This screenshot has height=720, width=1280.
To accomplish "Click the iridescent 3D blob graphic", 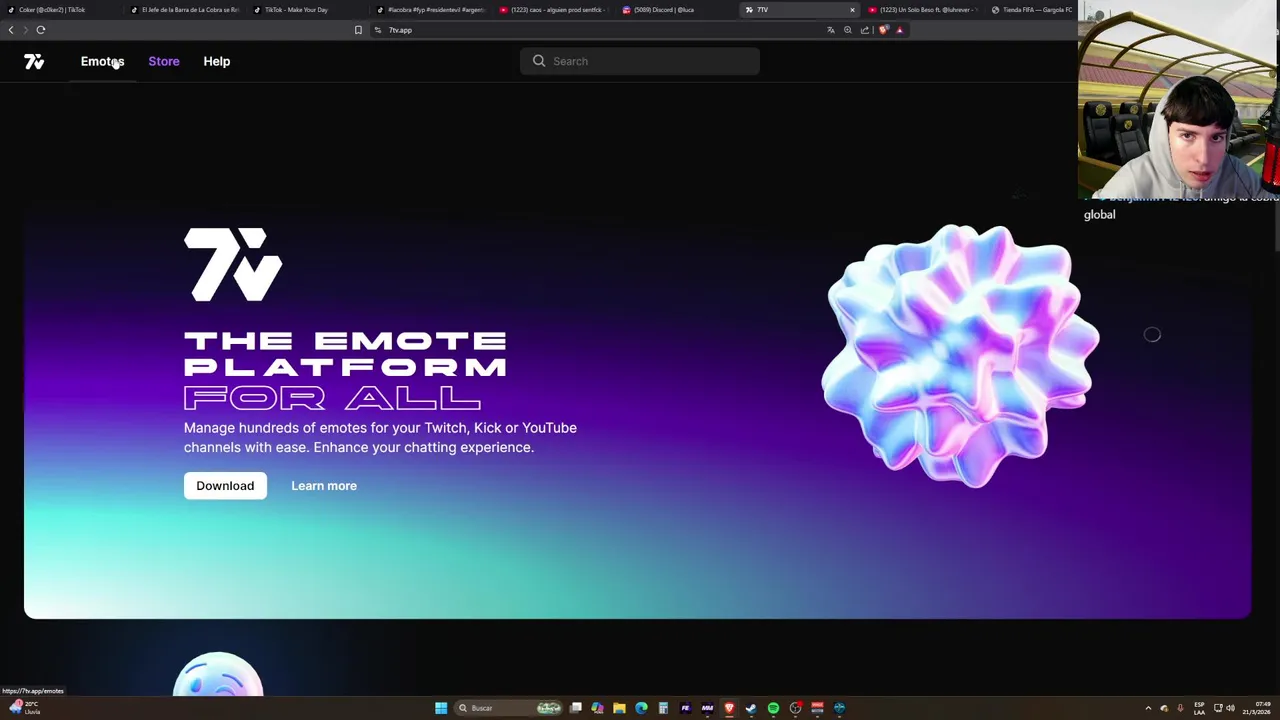I will click(x=960, y=355).
